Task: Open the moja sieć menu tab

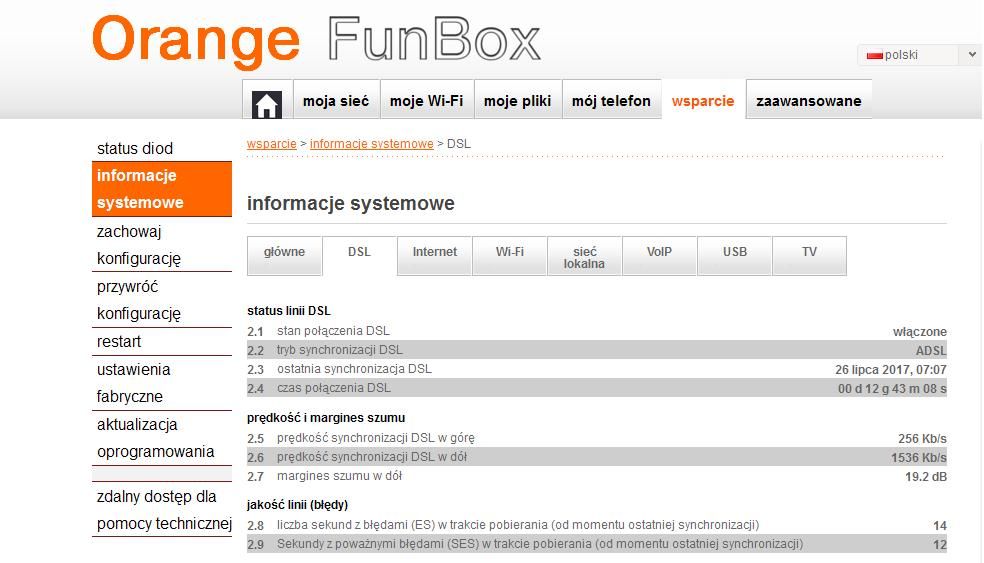Action: pyautogui.click(x=336, y=100)
